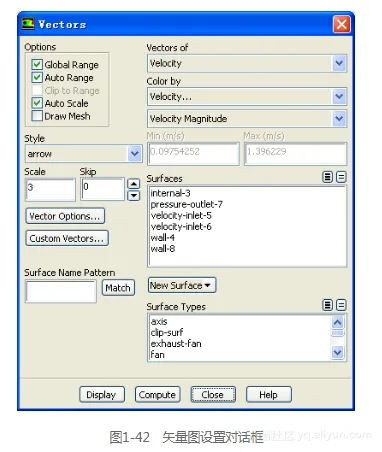
Task: Toggle the Auto Range checkbox
Action: coord(37,77)
